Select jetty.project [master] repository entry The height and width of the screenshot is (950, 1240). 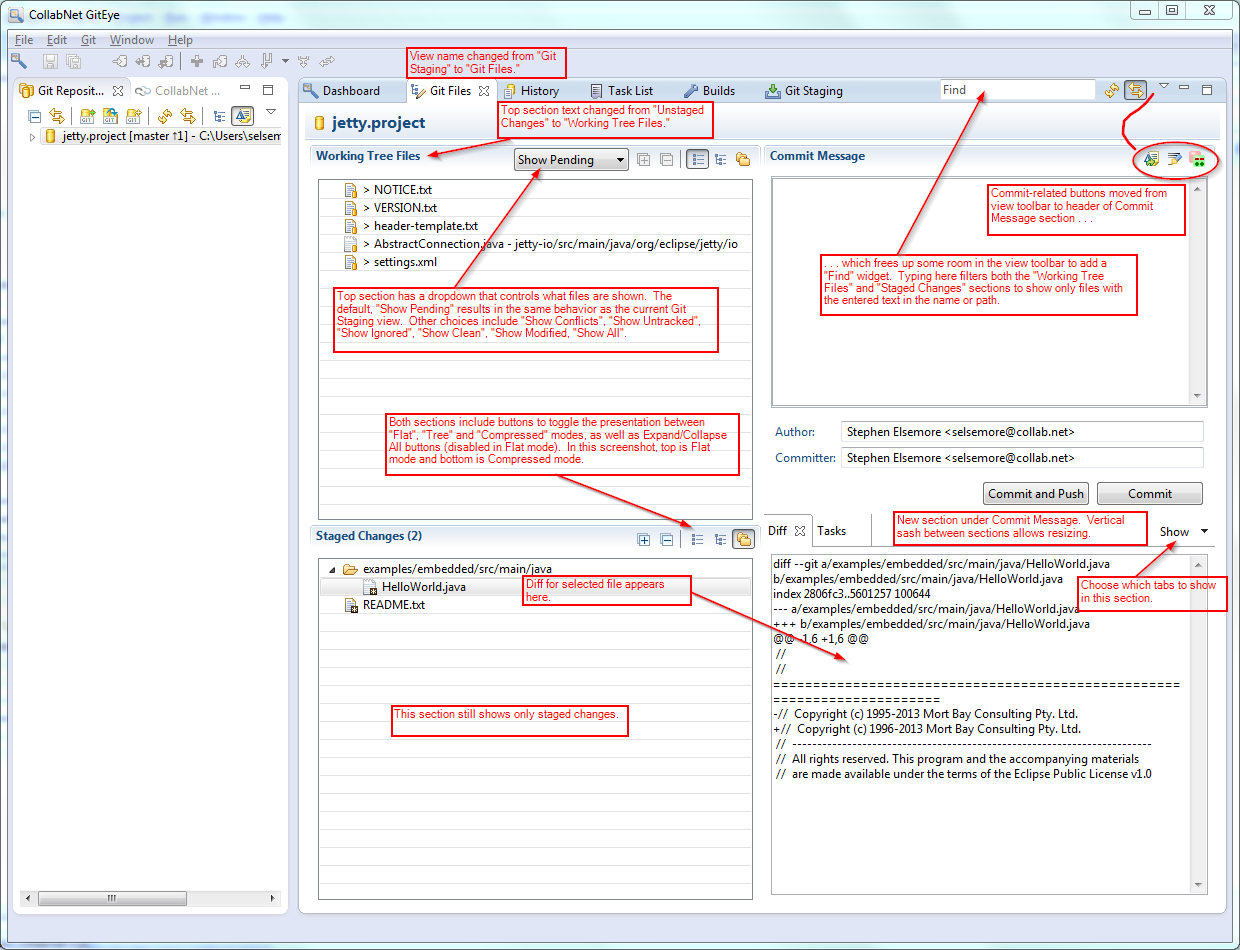click(x=162, y=137)
